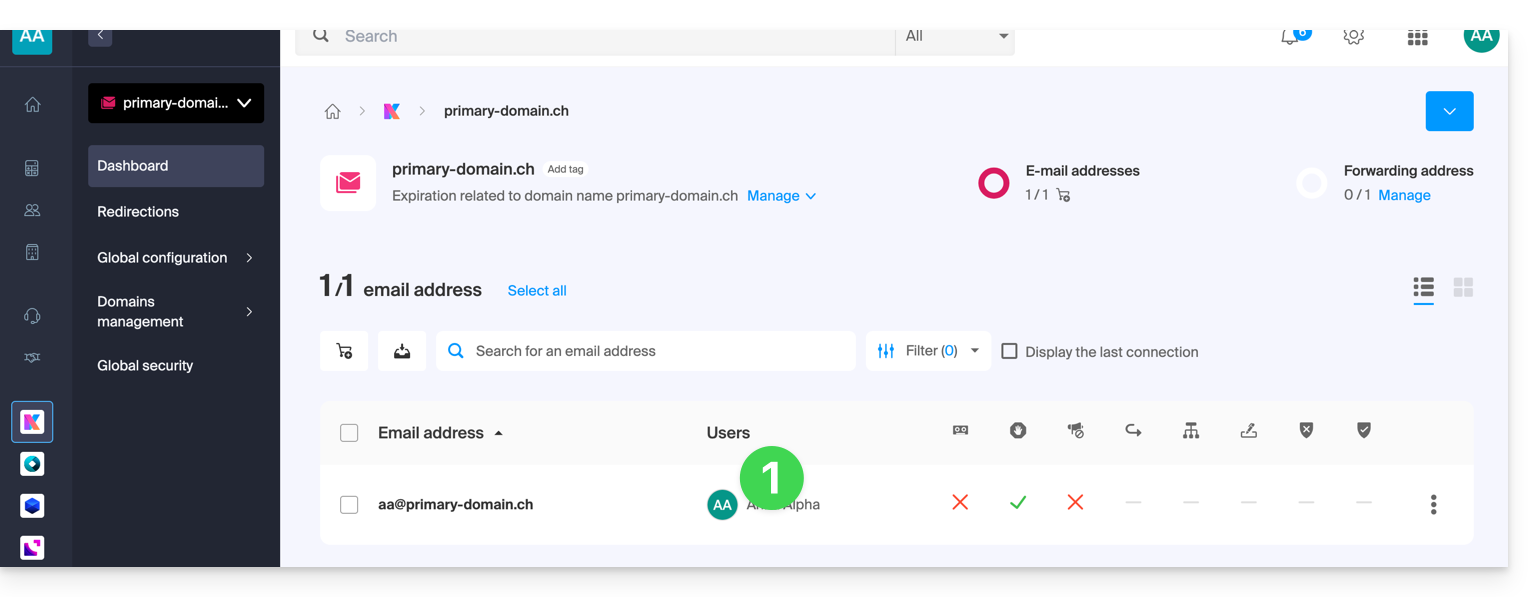This screenshot has height=597, width=1538.
Task: Click Manage link under Forwarding address
Action: pos(1404,195)
